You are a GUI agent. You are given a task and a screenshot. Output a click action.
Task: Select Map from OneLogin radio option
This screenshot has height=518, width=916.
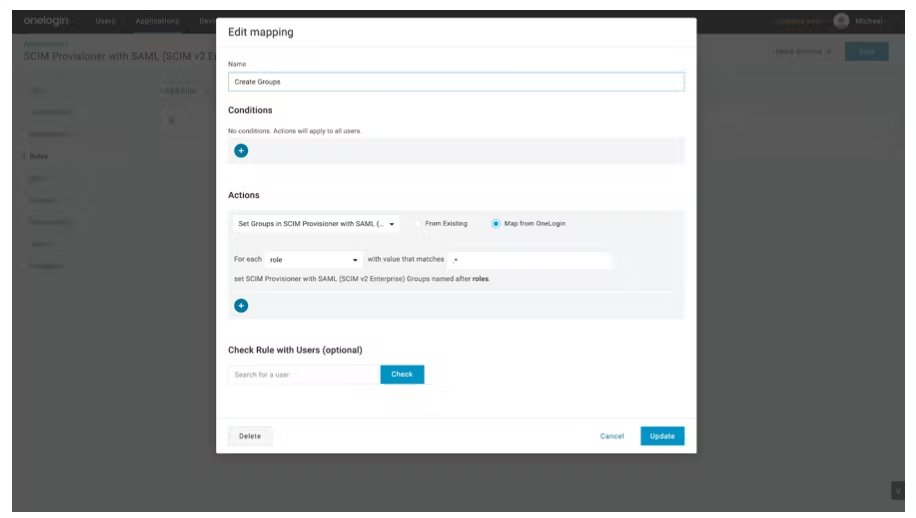click(495, 224)
